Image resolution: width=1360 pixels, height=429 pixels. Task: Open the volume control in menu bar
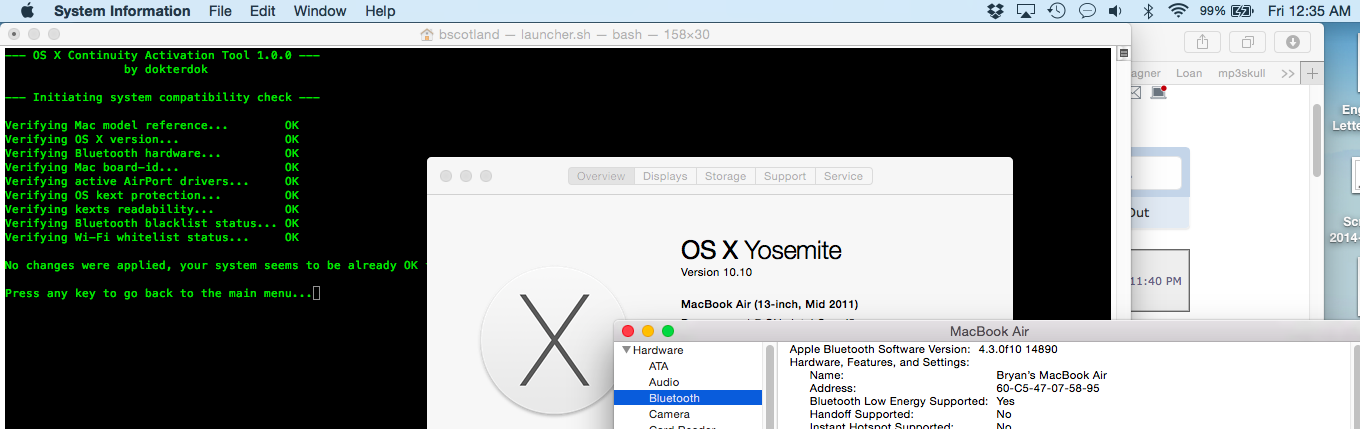coord(1116,11)
